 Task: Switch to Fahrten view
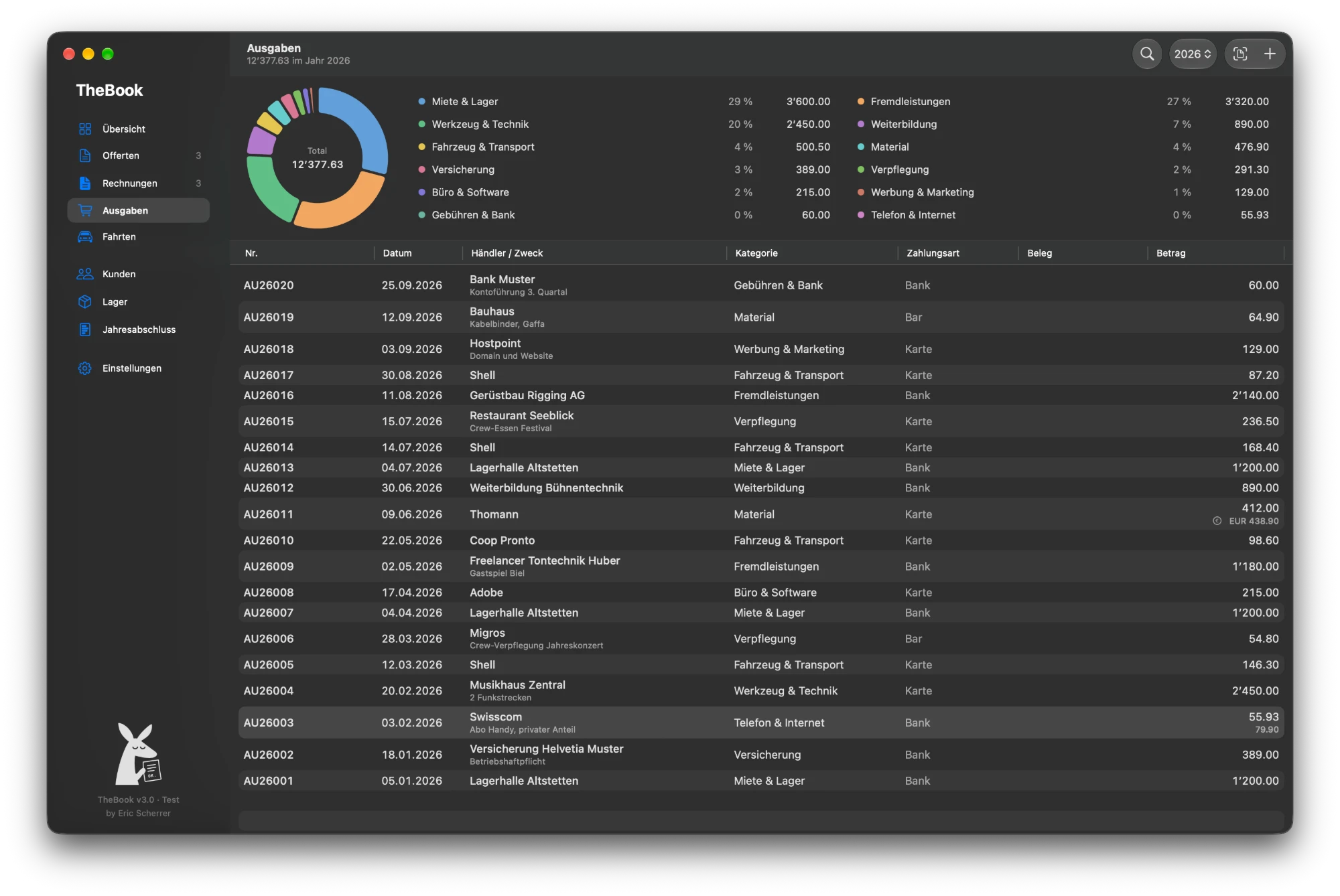pos(139,236)
